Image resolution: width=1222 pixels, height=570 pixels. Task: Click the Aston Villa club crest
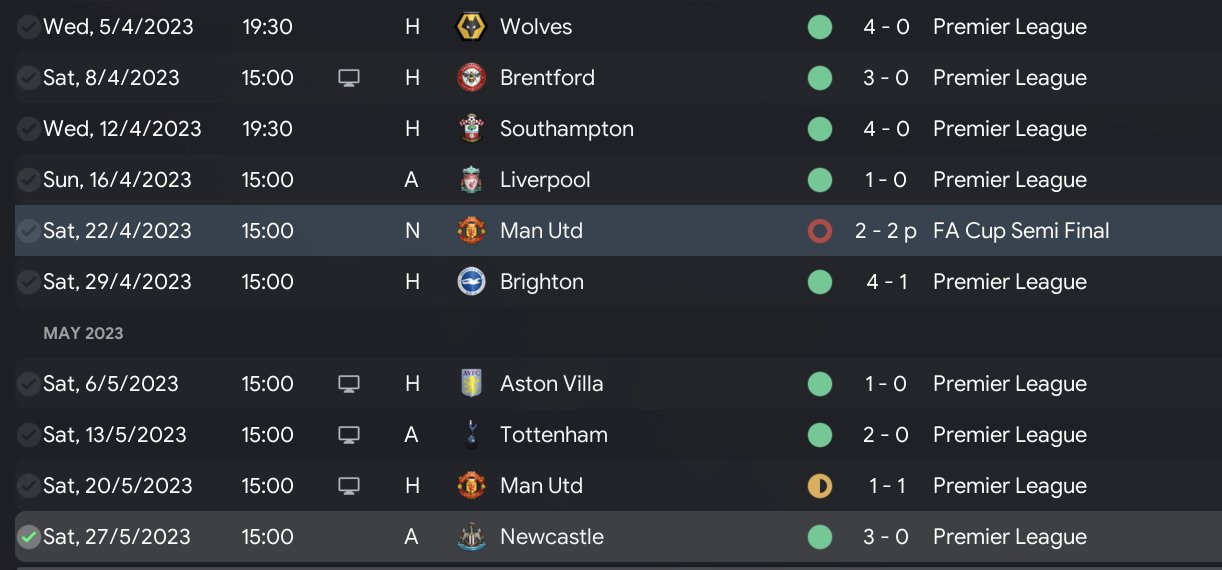470,384
